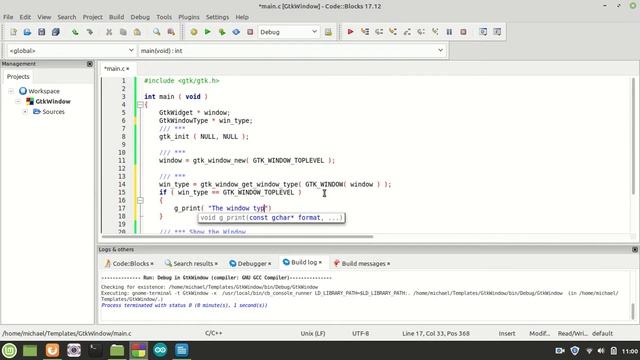This screenshot has width=640, height=360.
Task: Fold the if block at line 16
Action: [140, 200]
